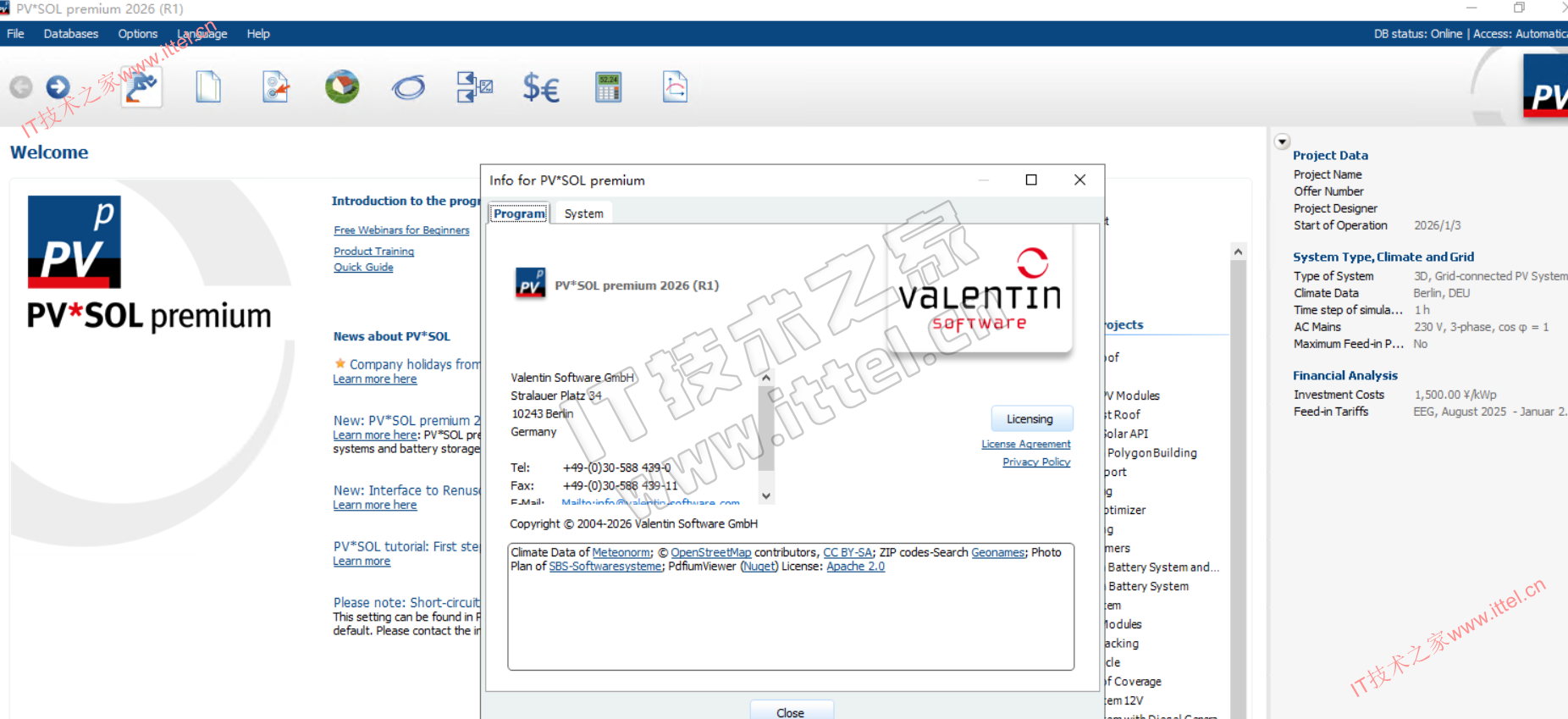1568x719 pixels.
Task: Collapse the Project Data side panel arrow
Action: pos(1283,141)
